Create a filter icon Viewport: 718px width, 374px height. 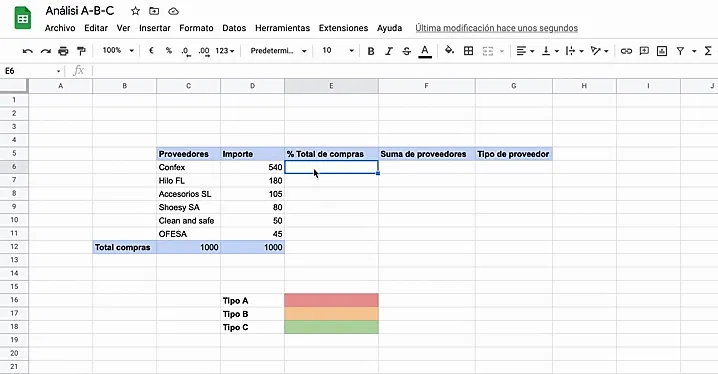[x=680, y=51]
